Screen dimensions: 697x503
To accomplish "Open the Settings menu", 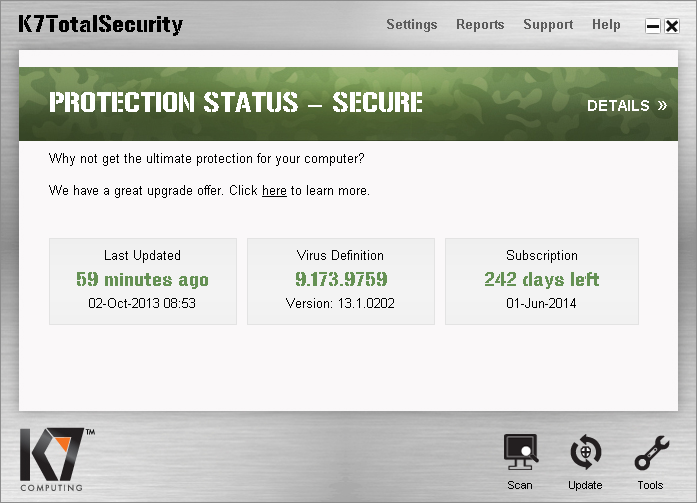I will pyautogui.click(x=411, y=24).
